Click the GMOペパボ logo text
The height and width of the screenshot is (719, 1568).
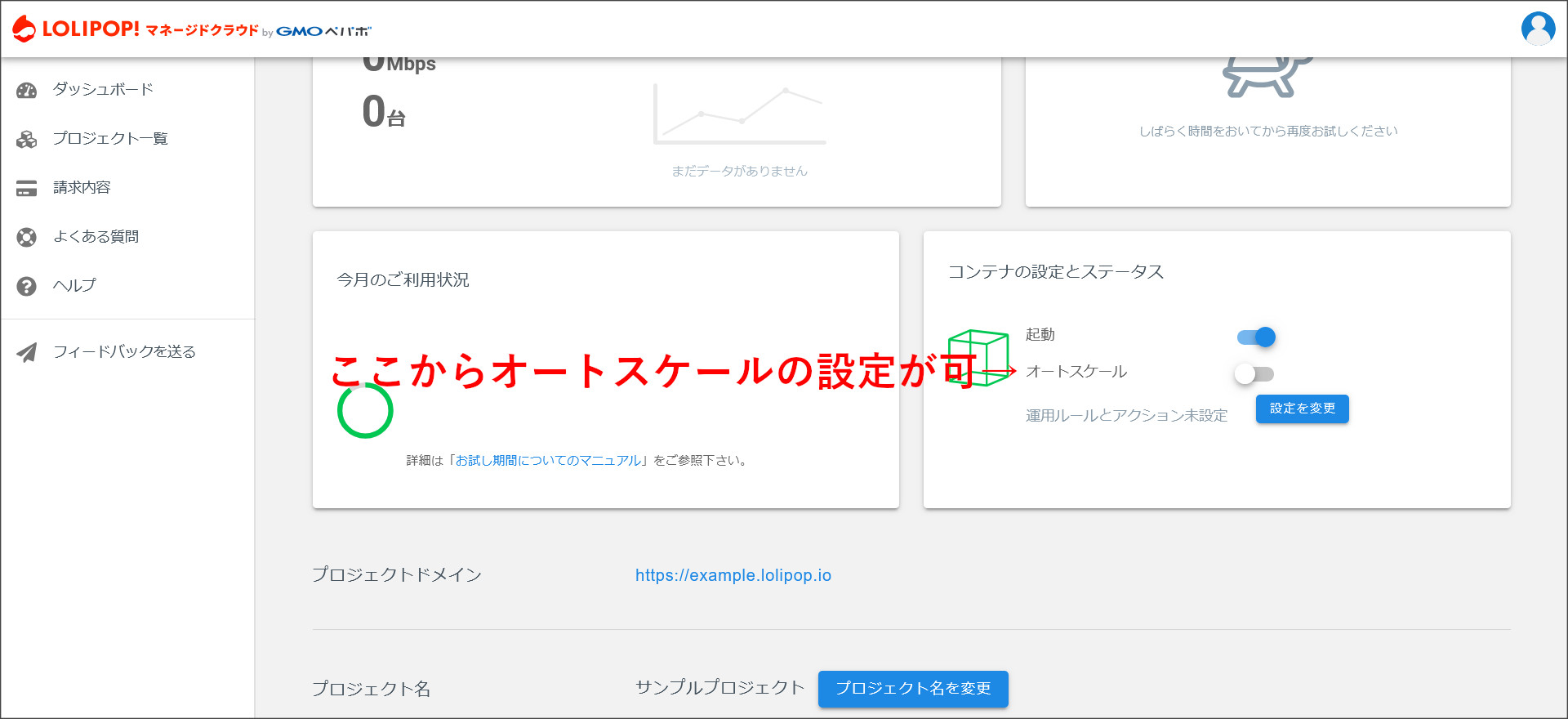(x=323, y=32)
